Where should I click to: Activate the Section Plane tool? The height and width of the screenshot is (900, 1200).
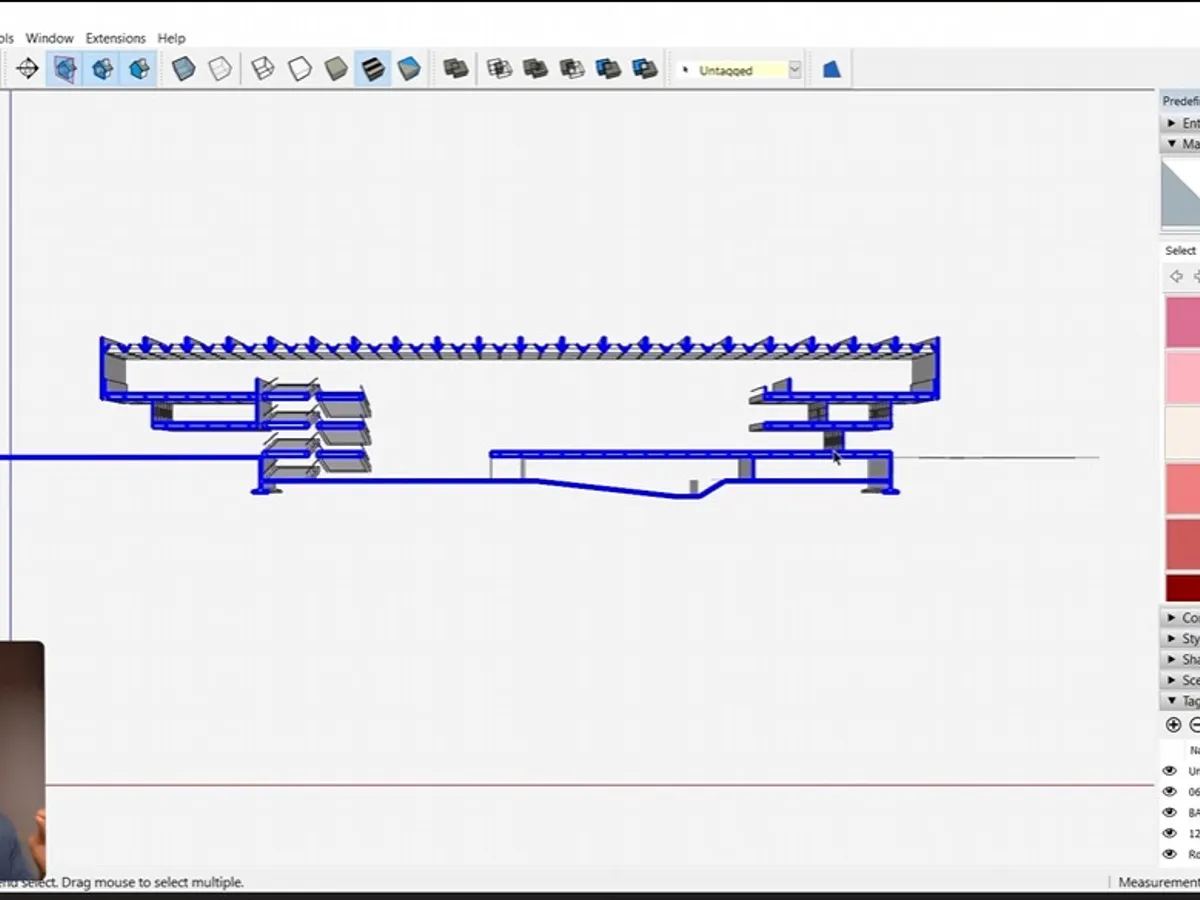(28, 68)
